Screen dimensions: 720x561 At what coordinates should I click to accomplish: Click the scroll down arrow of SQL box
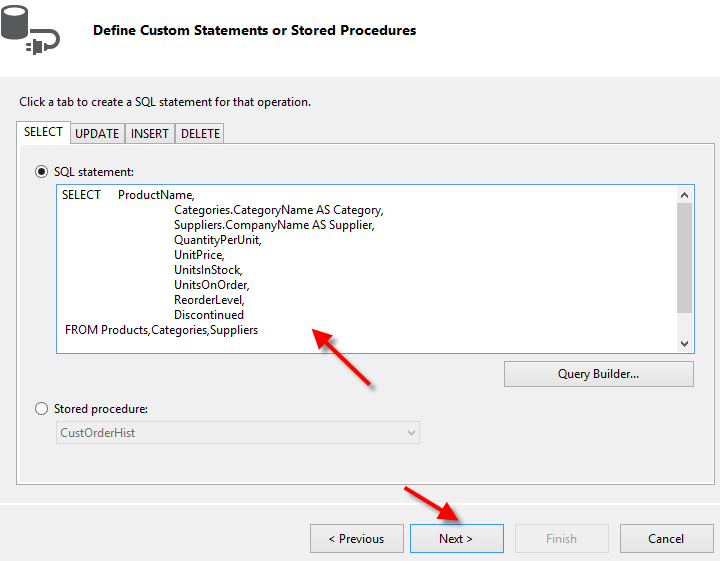(684, 343)
